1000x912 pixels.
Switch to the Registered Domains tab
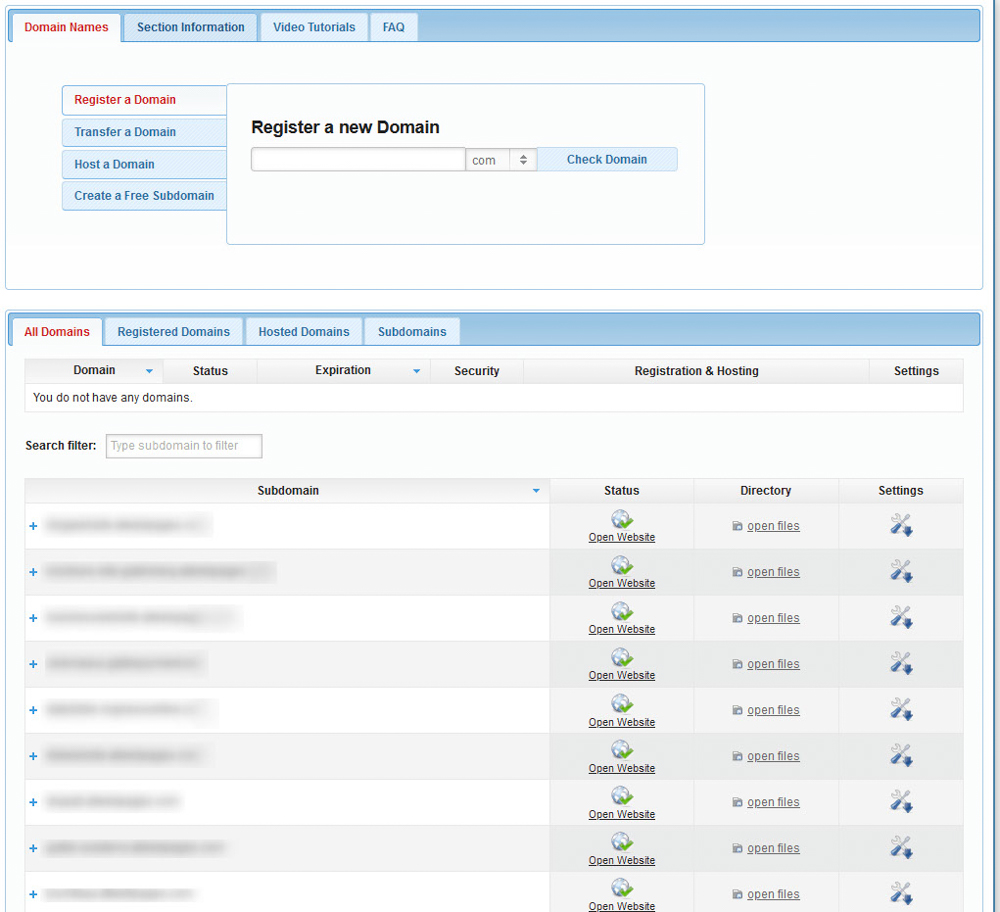173,331
